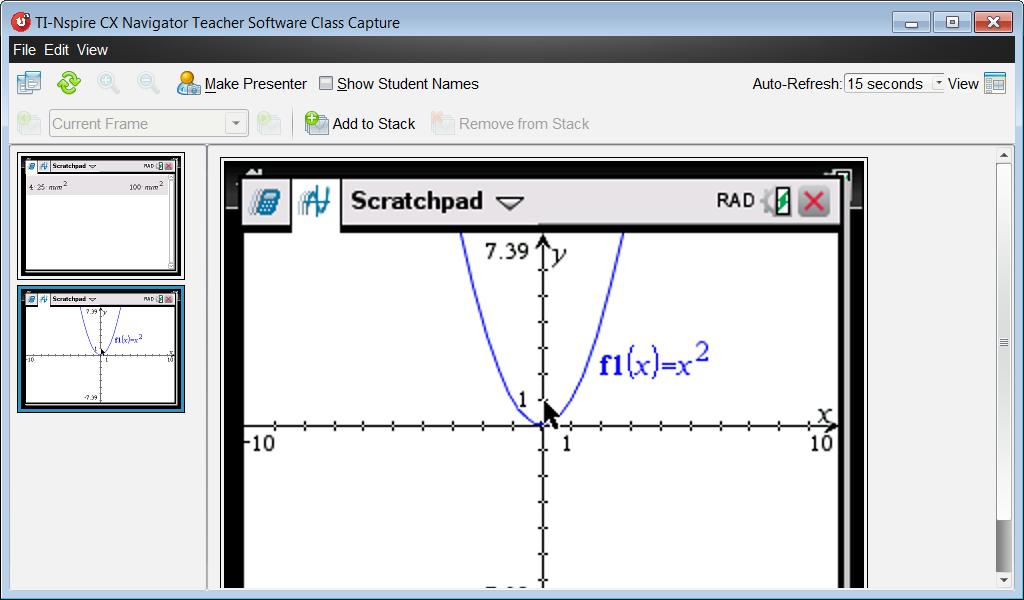Open the Scratchpad dropdown arrow
The image size is (1024, 600).
click(509, 202)
